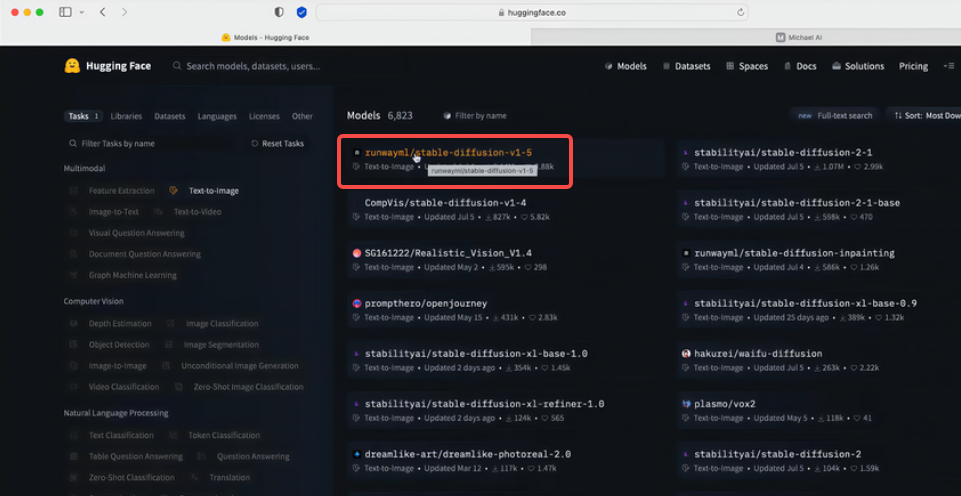
Task: Select the Datasets filter tab in sidebar
Action: (170, 116)
